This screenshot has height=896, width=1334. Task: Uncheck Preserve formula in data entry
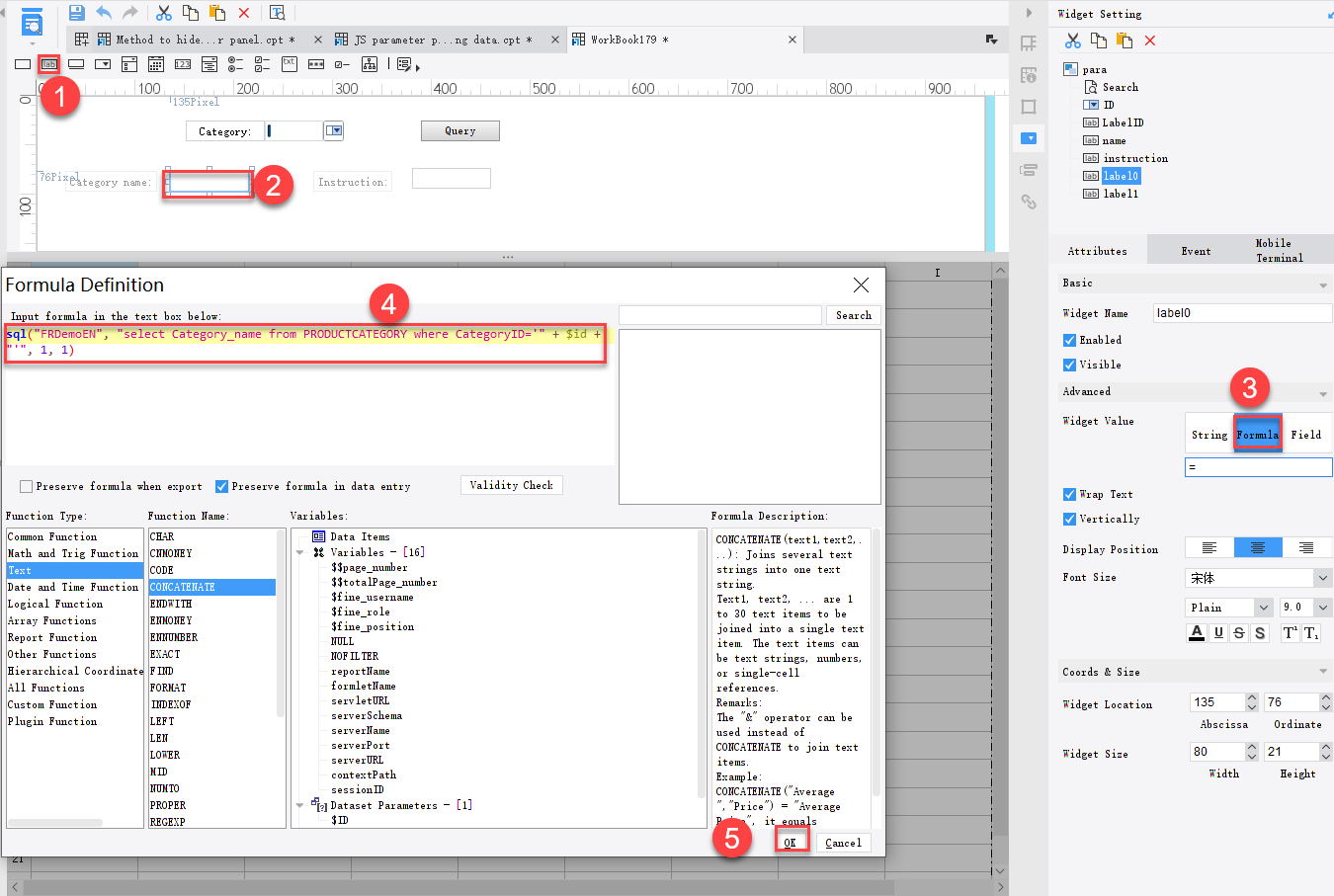point(222,486)
